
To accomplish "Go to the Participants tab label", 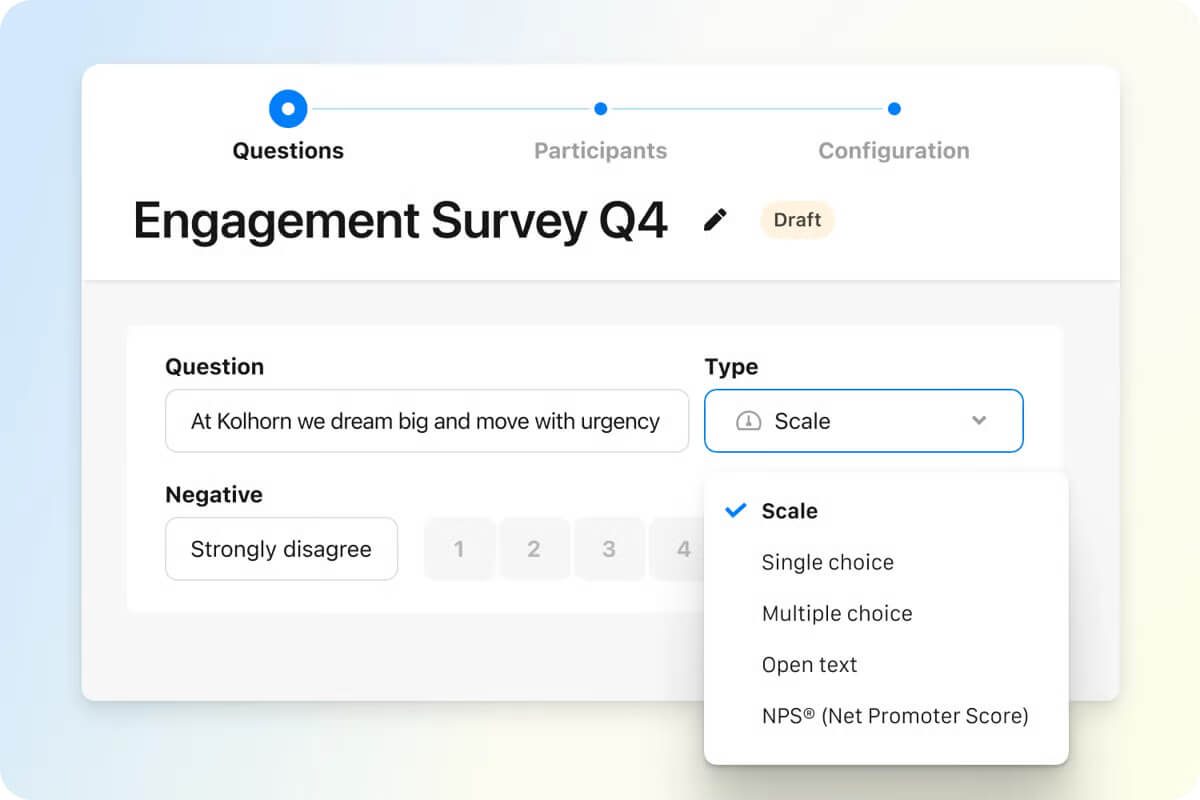I will [x=600, y=151].
